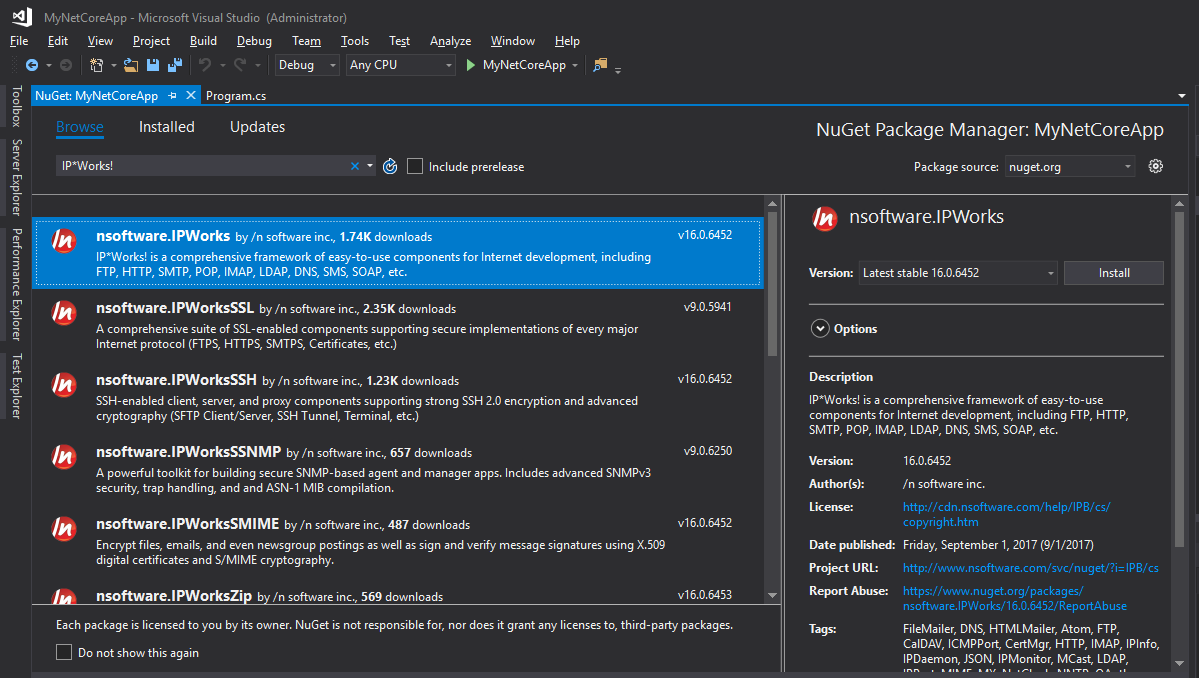Select the Browse tab
Screen dimensions: 1199x678
pos(80,127)
